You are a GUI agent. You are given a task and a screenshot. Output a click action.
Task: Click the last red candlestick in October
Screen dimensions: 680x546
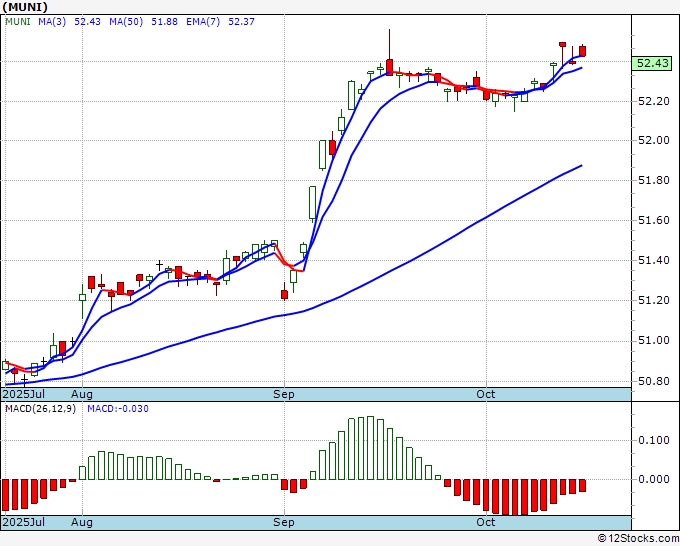pos(582,51)
